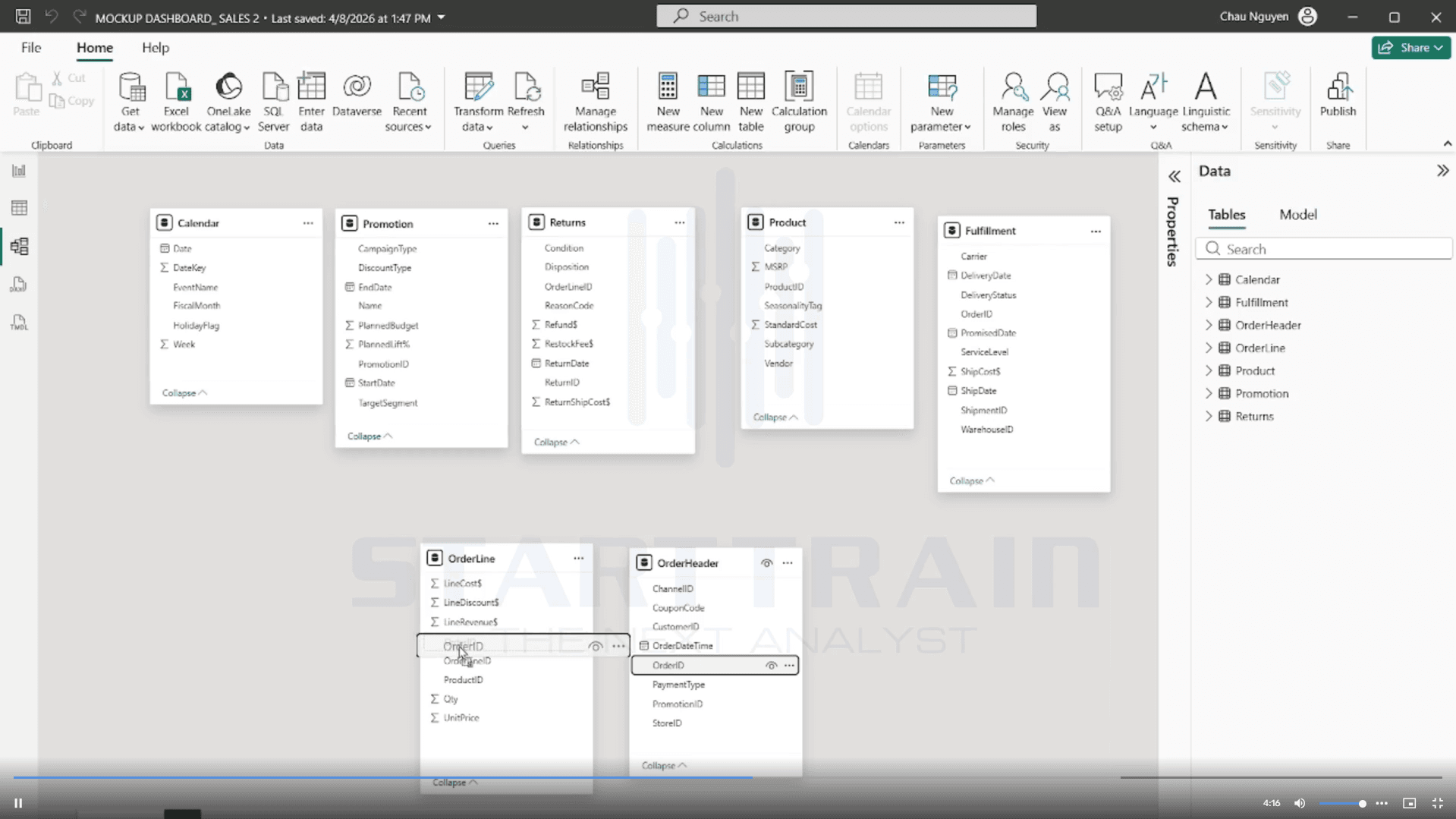Expand the Fulfillment table in Data pane
1456x819 pixels.
[1209, 303]
